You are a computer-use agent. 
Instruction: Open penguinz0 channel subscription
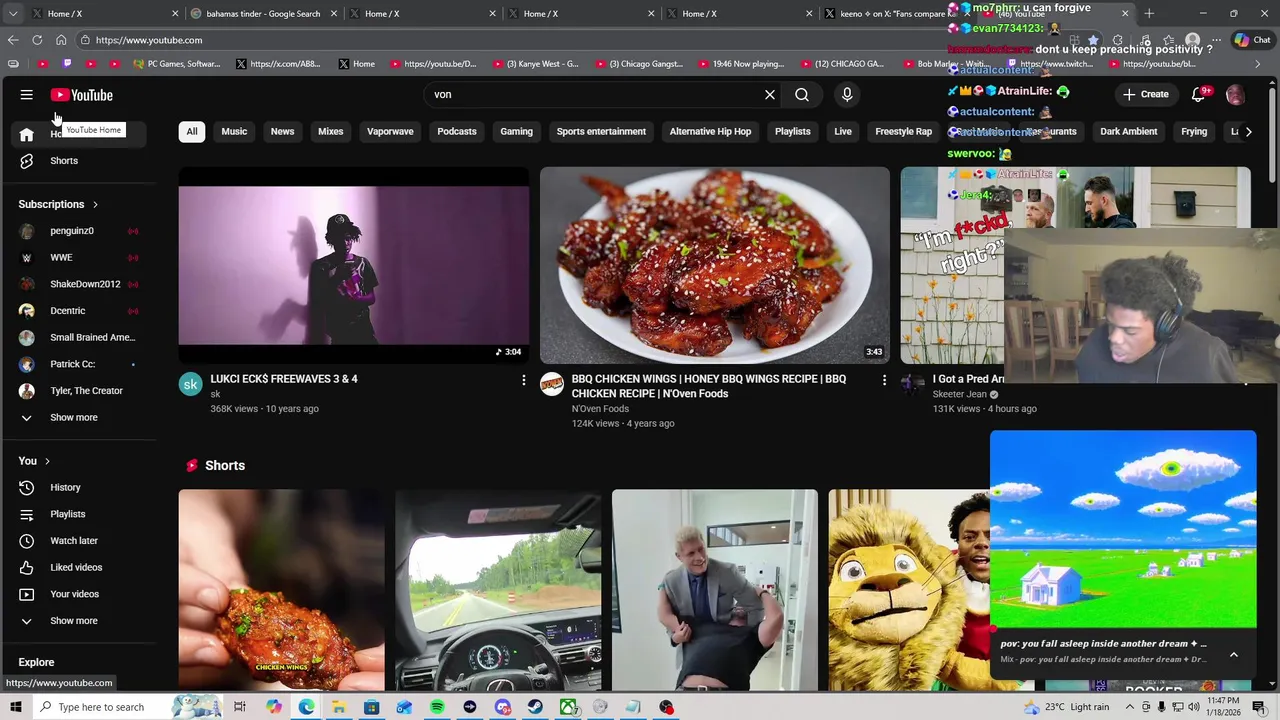(x=78, y=231)
